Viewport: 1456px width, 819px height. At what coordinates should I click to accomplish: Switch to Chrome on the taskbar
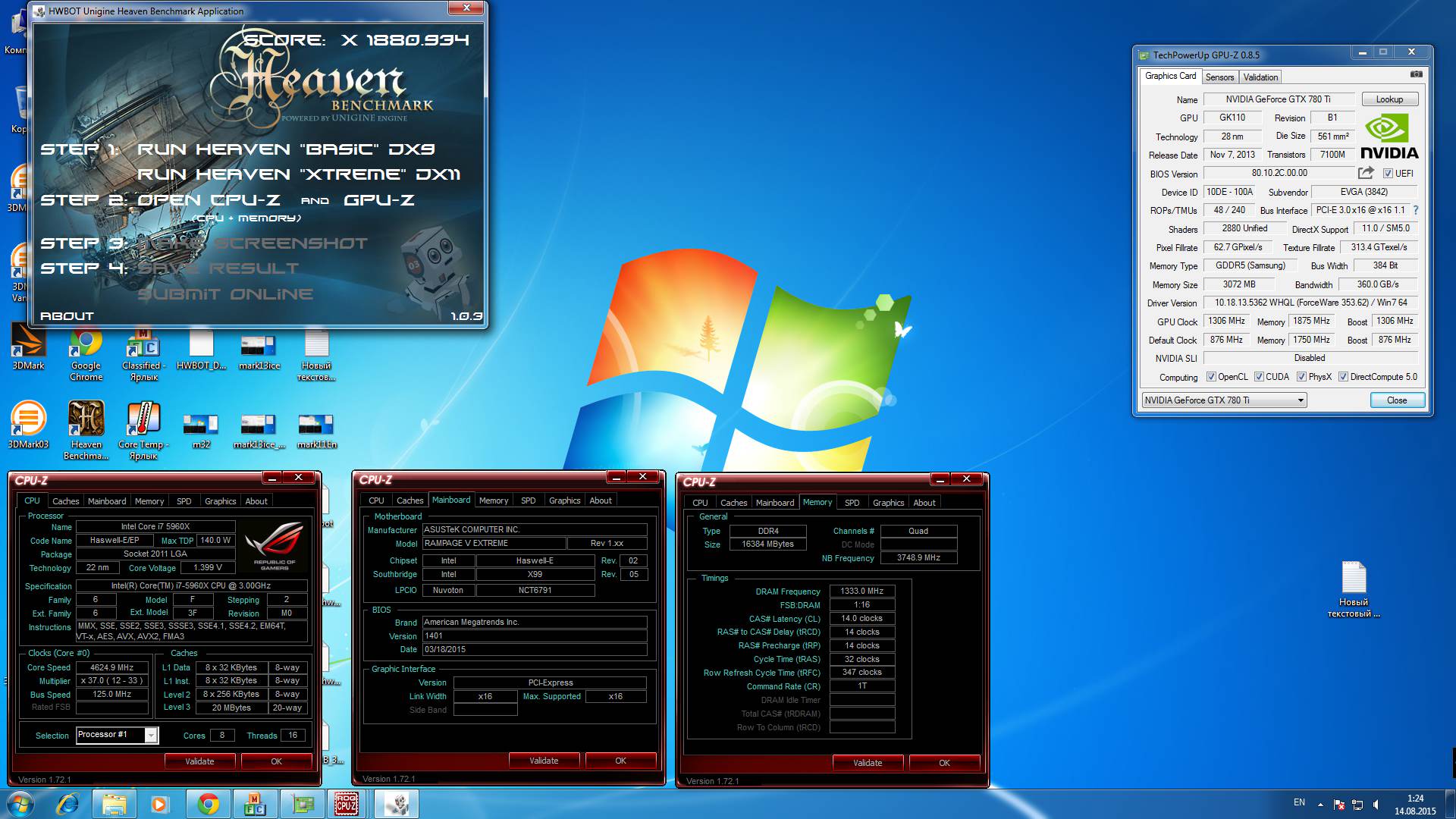coord(208,804)
